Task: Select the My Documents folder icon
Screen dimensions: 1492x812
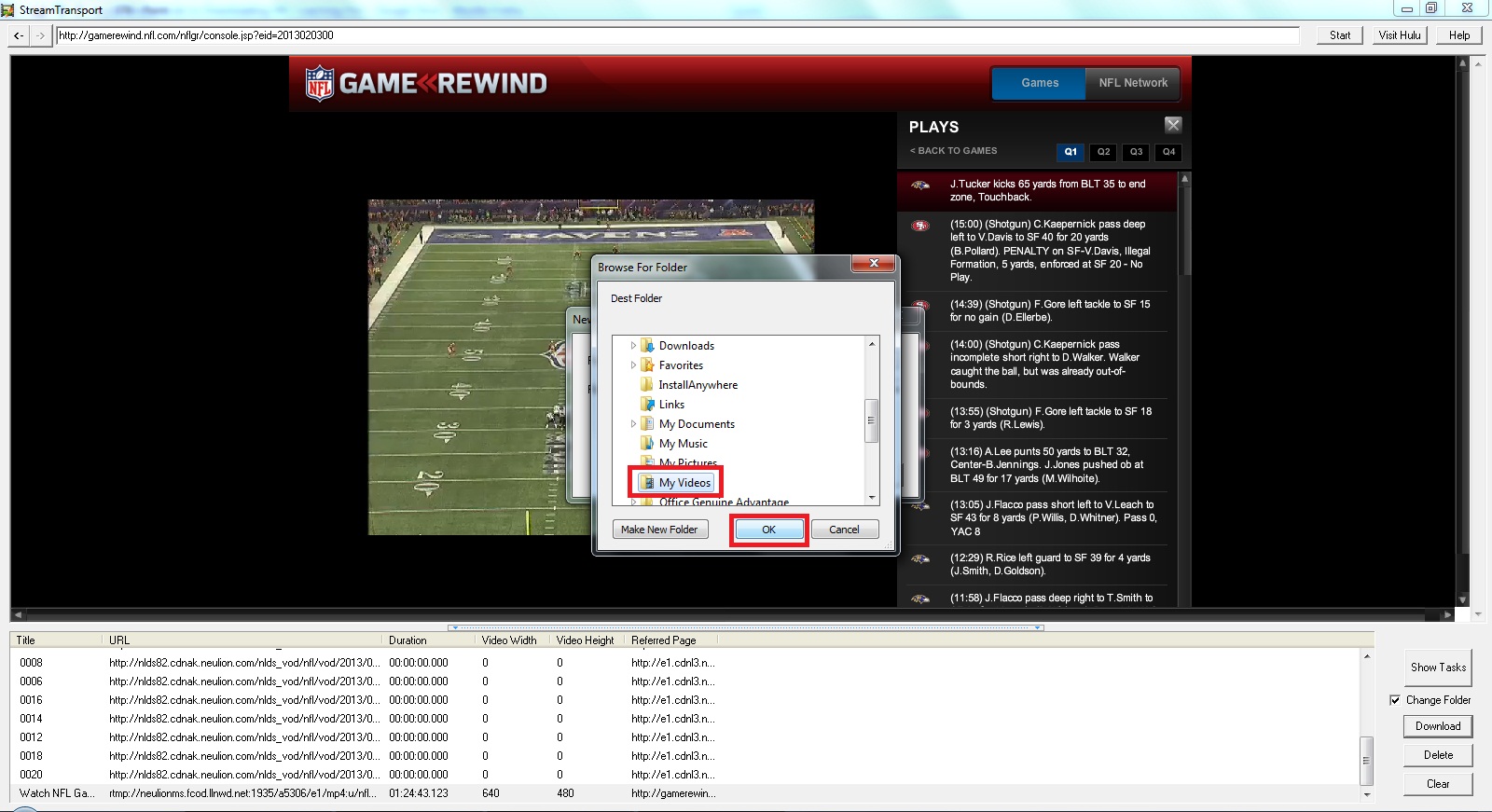Action: (x=647, y=424)
